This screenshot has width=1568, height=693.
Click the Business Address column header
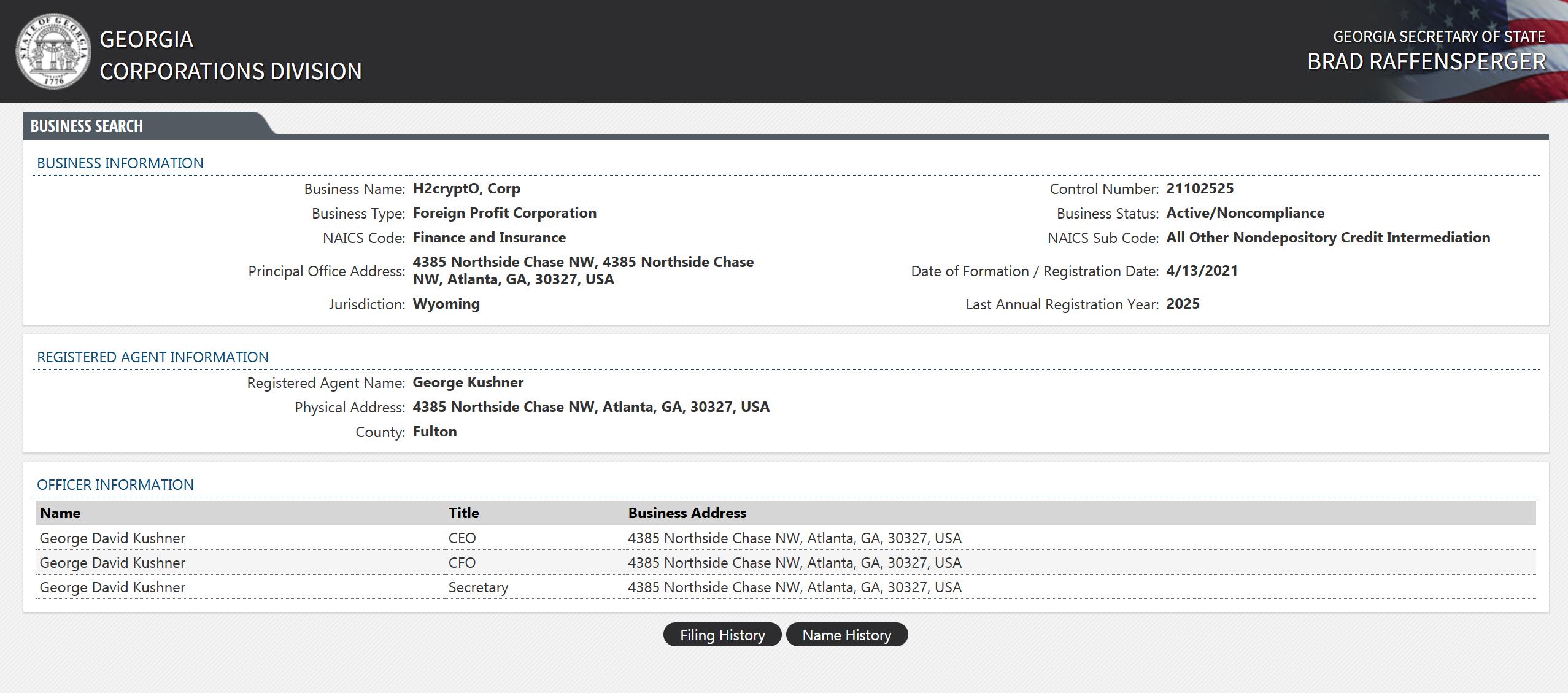click(687, 513)
